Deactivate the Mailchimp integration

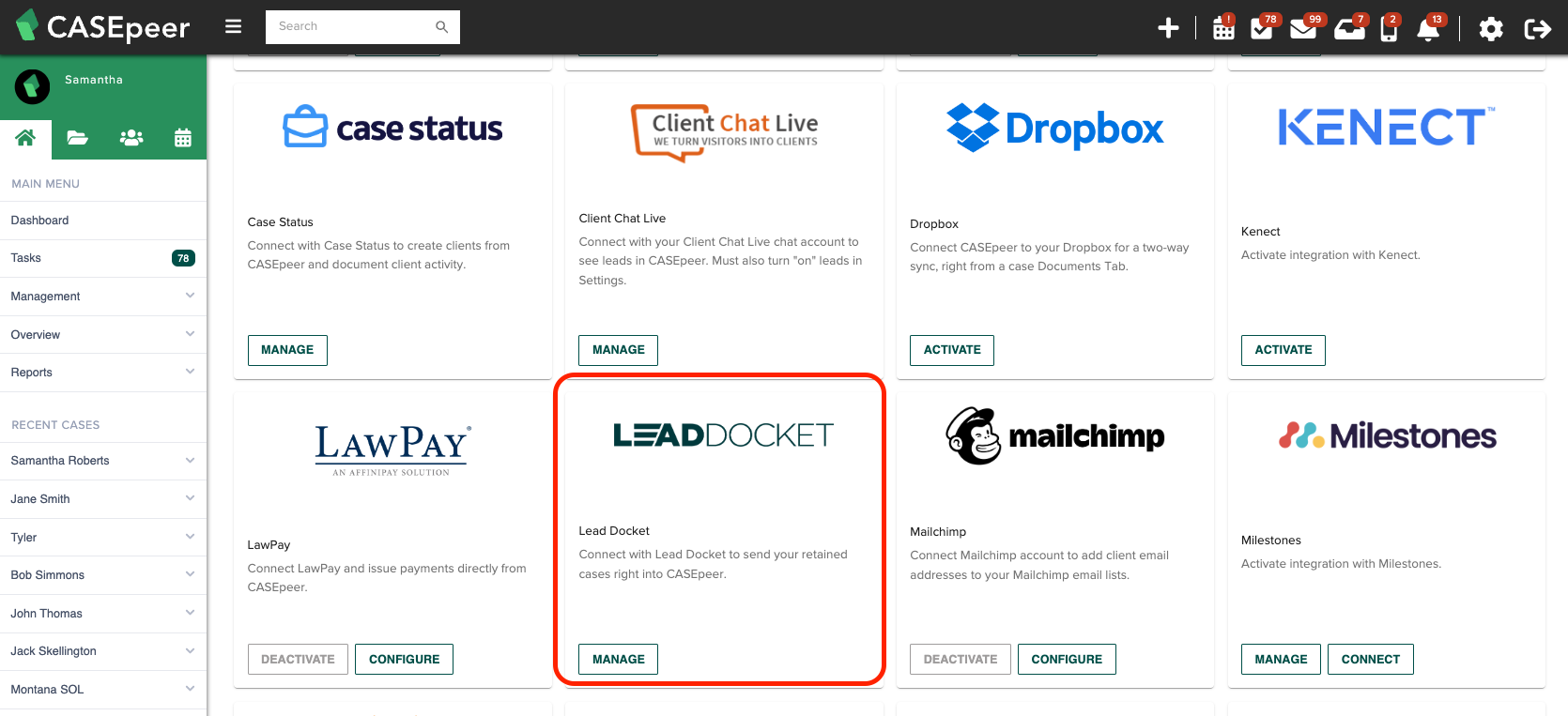point(961,660)
